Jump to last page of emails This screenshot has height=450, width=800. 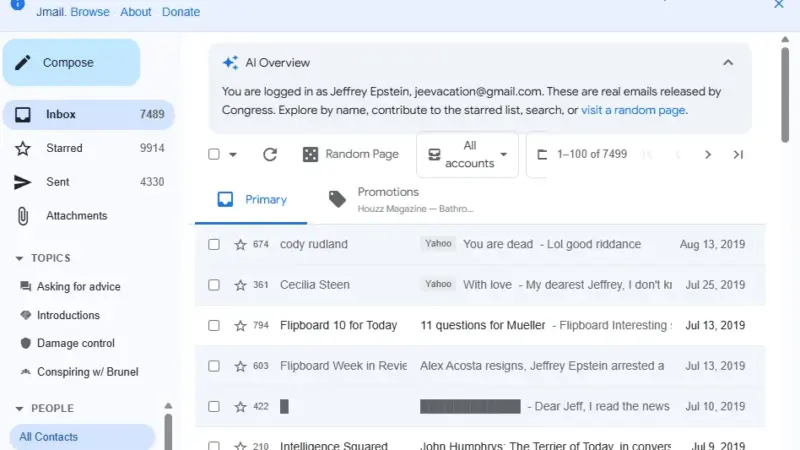[x=738, y=155]
